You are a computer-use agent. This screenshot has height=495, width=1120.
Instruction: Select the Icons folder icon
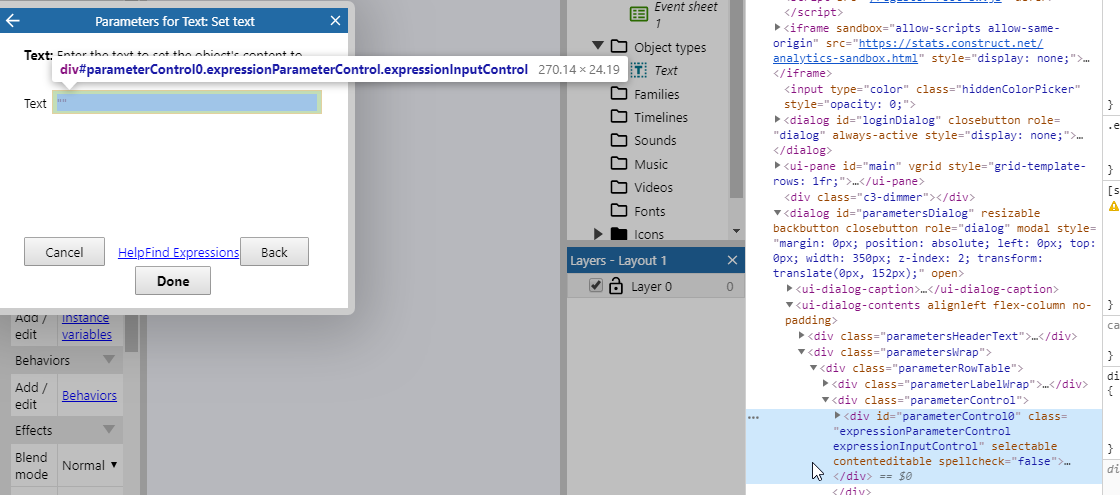pos(619,234)
